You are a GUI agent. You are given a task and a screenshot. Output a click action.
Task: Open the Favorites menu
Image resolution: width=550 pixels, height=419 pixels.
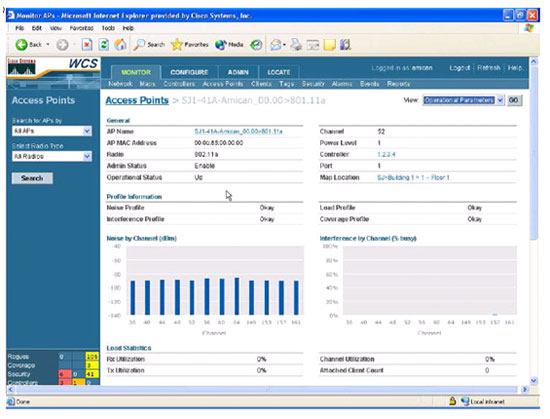[x=81, y=28]
